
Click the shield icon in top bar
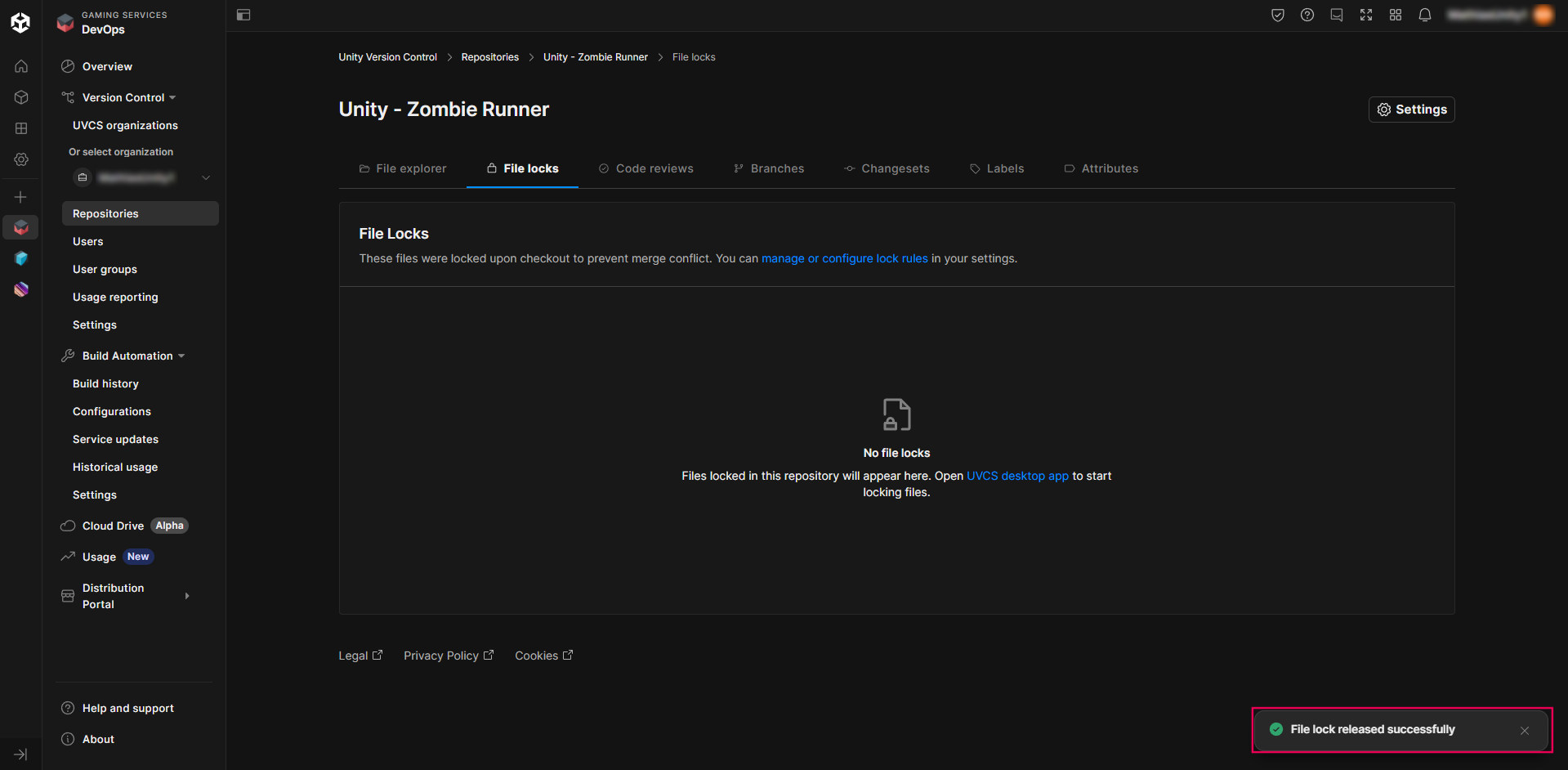(x=1277, y=15)
